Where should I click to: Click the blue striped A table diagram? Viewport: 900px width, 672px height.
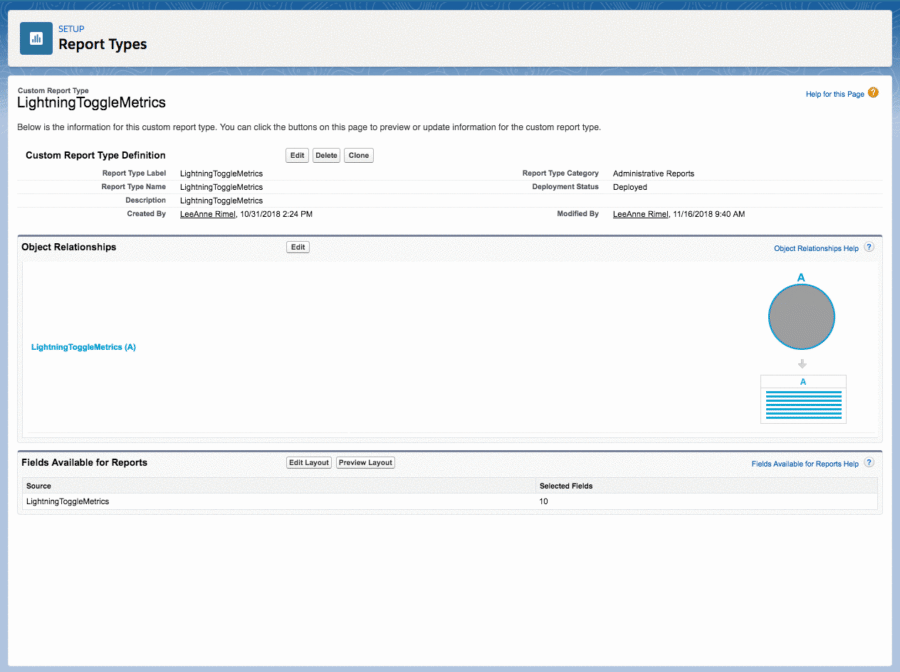tap(803, 399)
